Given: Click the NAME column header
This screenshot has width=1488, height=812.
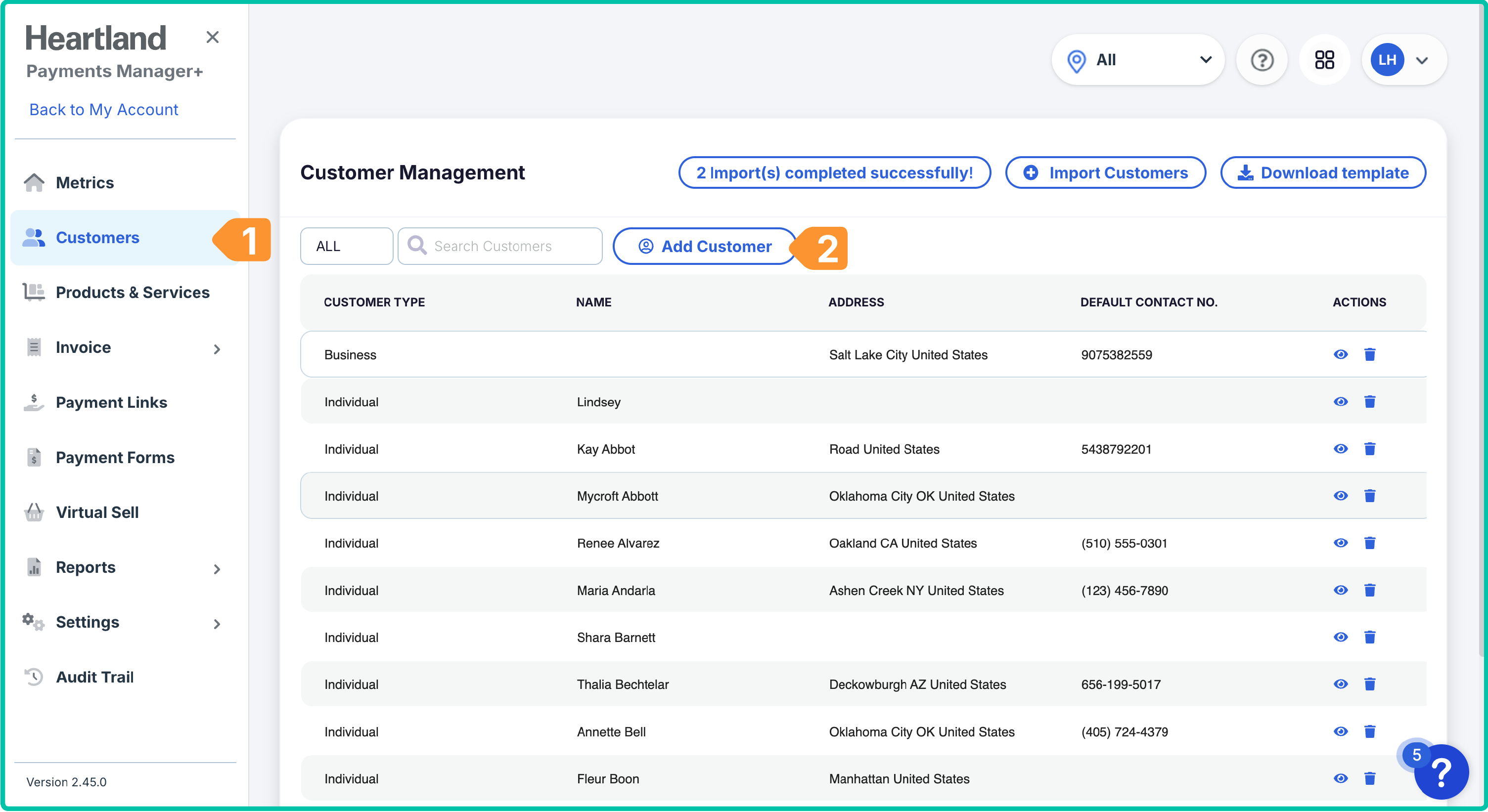Looking at the screenshot, I should click(594, 302).
